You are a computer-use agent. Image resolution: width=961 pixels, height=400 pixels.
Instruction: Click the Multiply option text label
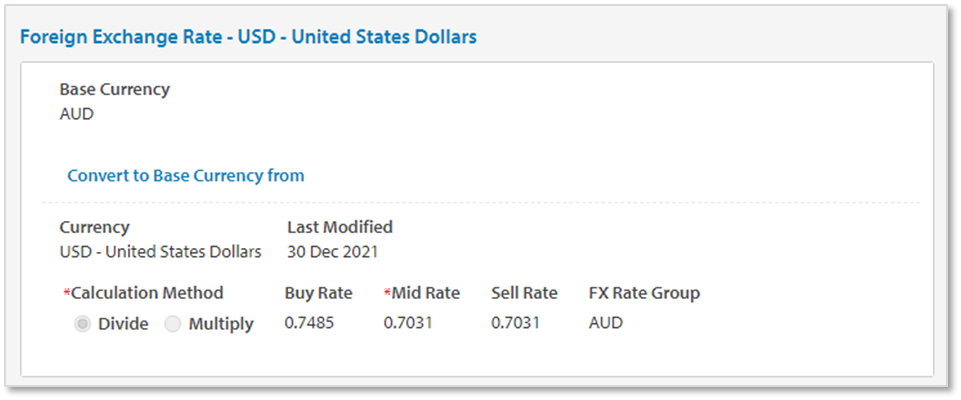click(221, 324)
